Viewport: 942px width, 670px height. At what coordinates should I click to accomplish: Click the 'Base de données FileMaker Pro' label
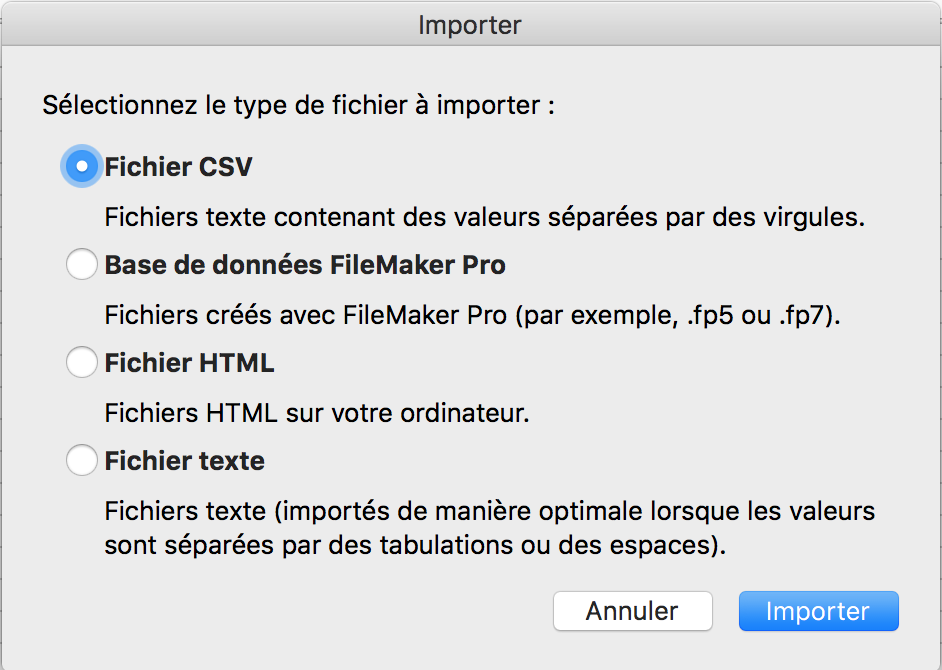(x=305, y=265)
